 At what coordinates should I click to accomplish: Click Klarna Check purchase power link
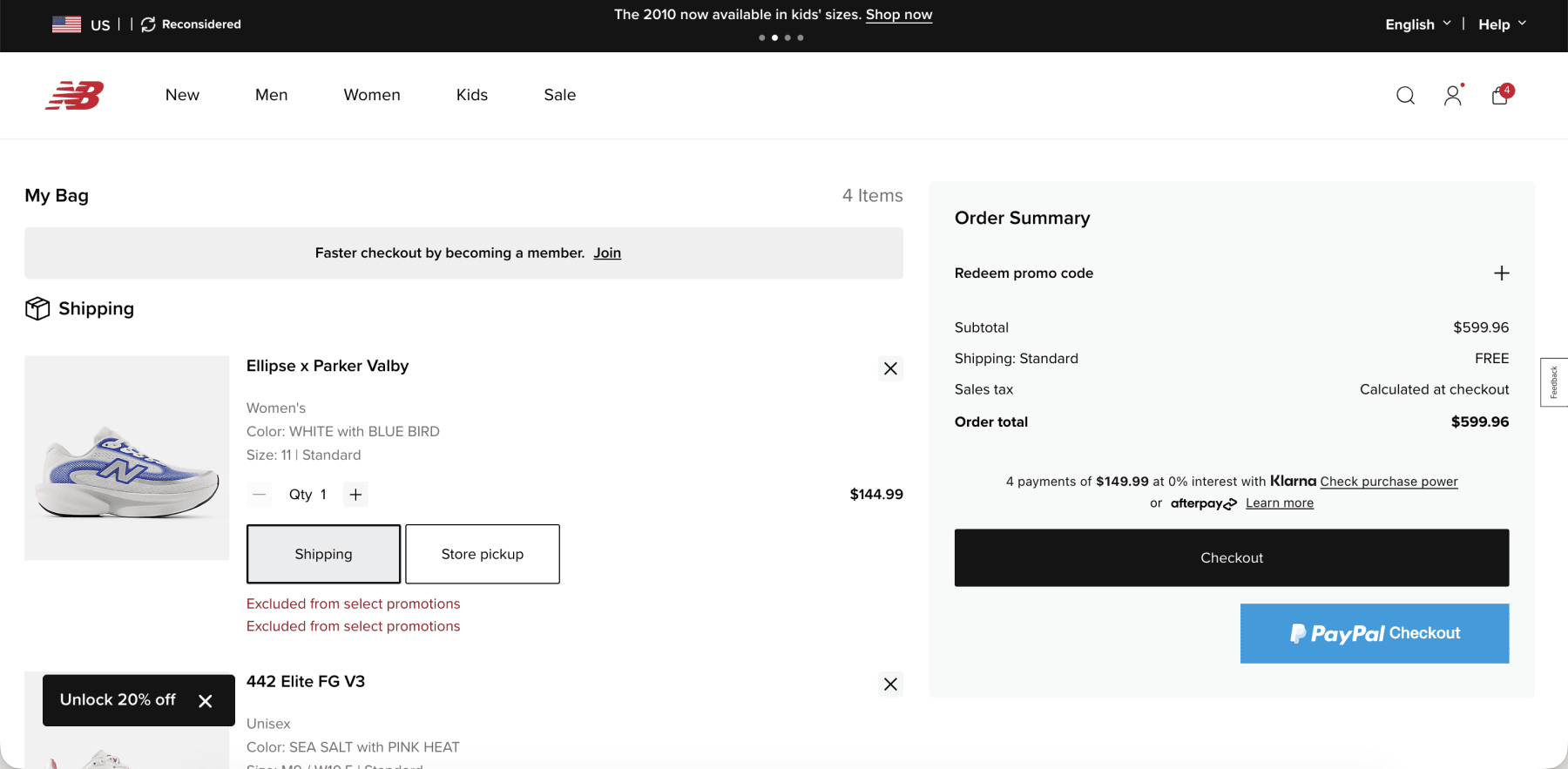click(1389, 482)
